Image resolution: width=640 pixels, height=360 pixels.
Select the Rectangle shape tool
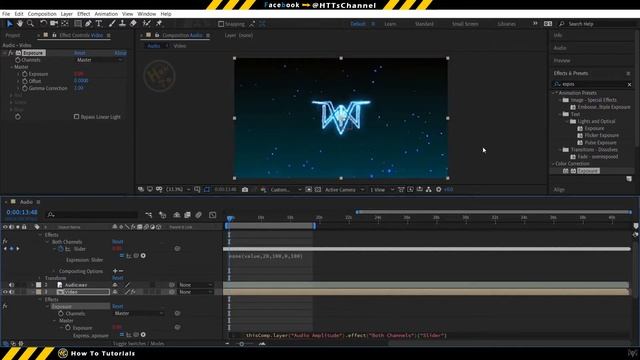pos(78,24)
